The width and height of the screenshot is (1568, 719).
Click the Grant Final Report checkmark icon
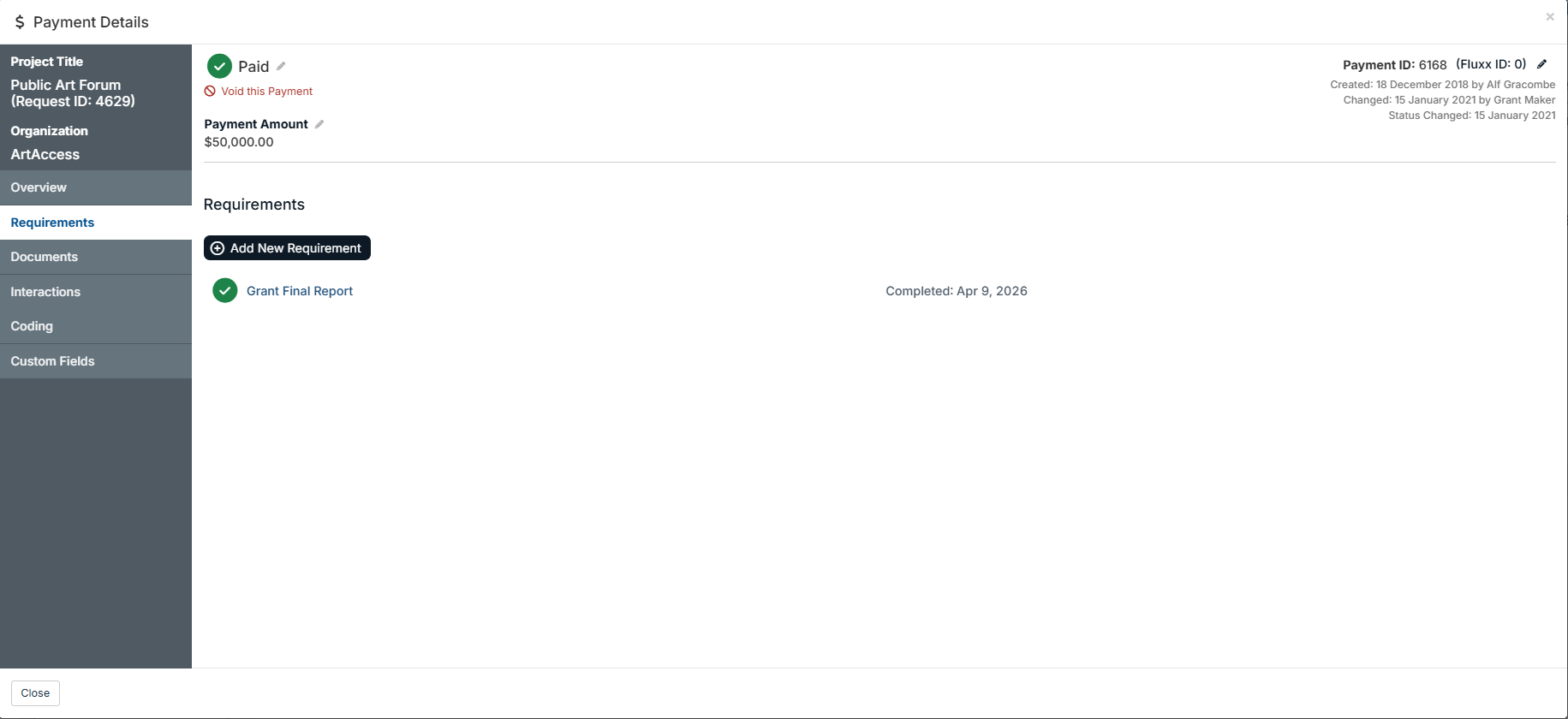224,291
